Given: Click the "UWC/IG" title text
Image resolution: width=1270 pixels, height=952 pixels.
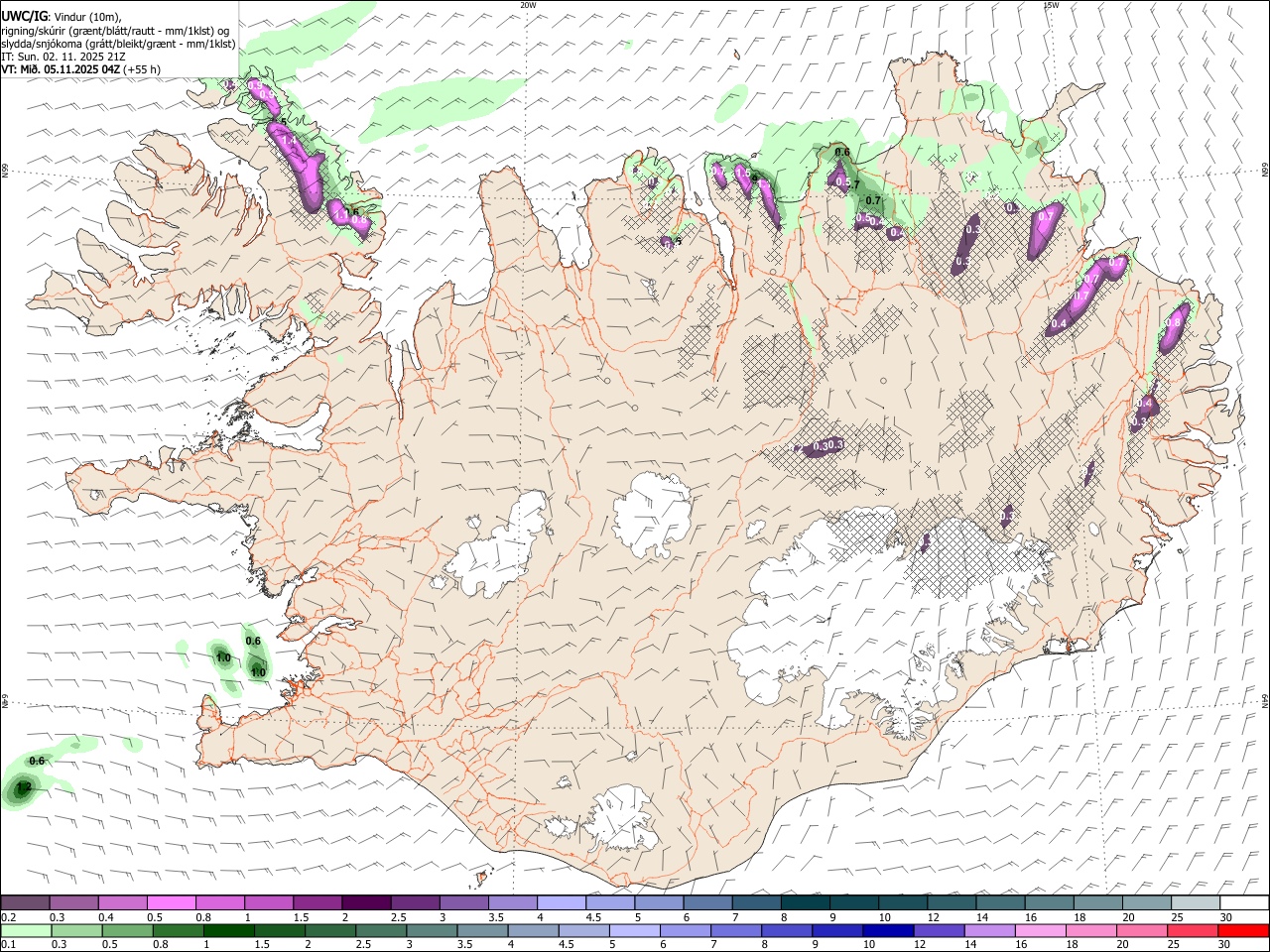Looking at the screenshot, I should 24,15.
